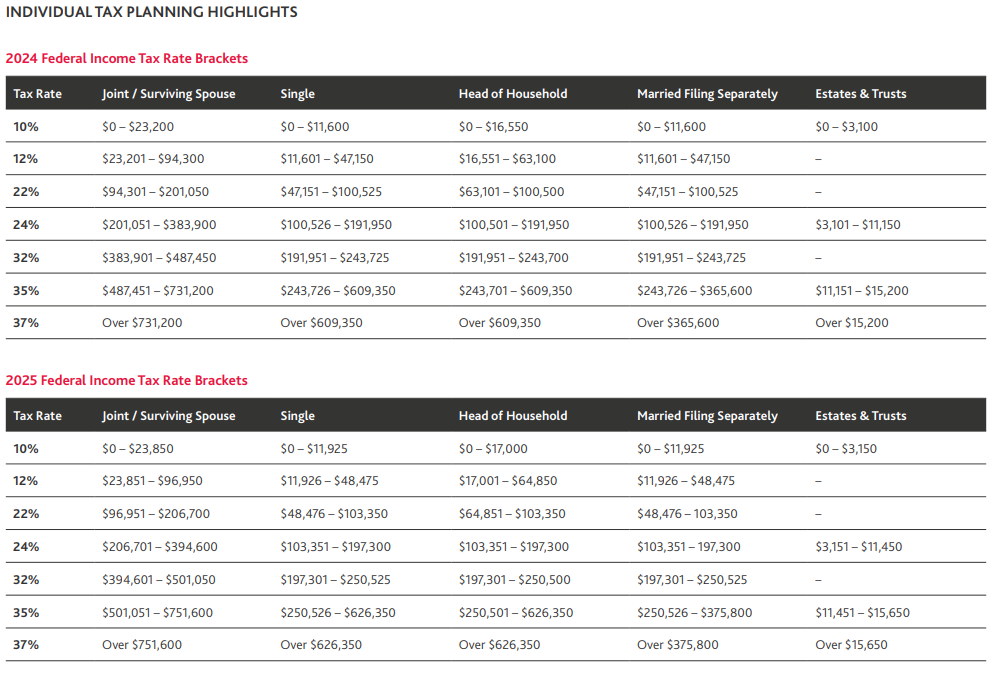
Task: Select the $16,551 – $63,100 head of household cell
Action: click(507, 159)
